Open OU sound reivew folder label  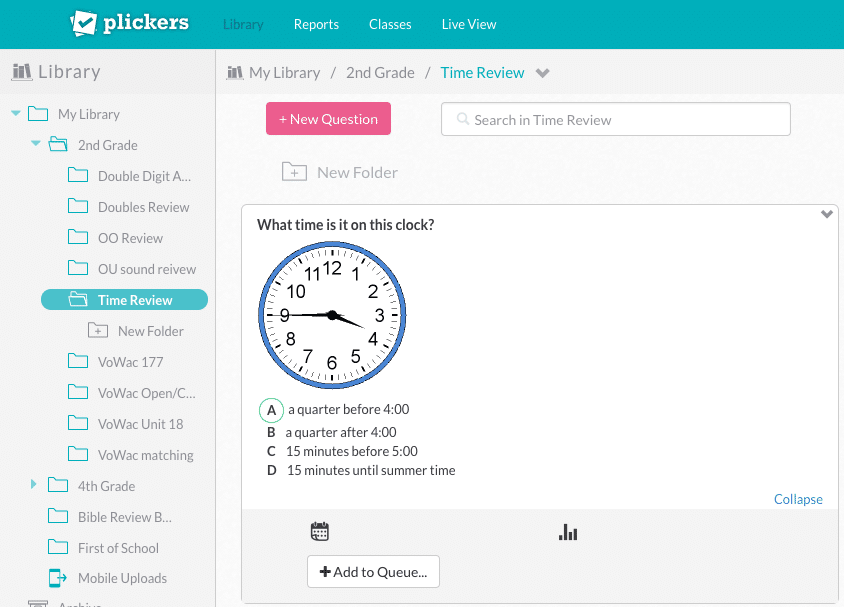(x=147, y=269)
